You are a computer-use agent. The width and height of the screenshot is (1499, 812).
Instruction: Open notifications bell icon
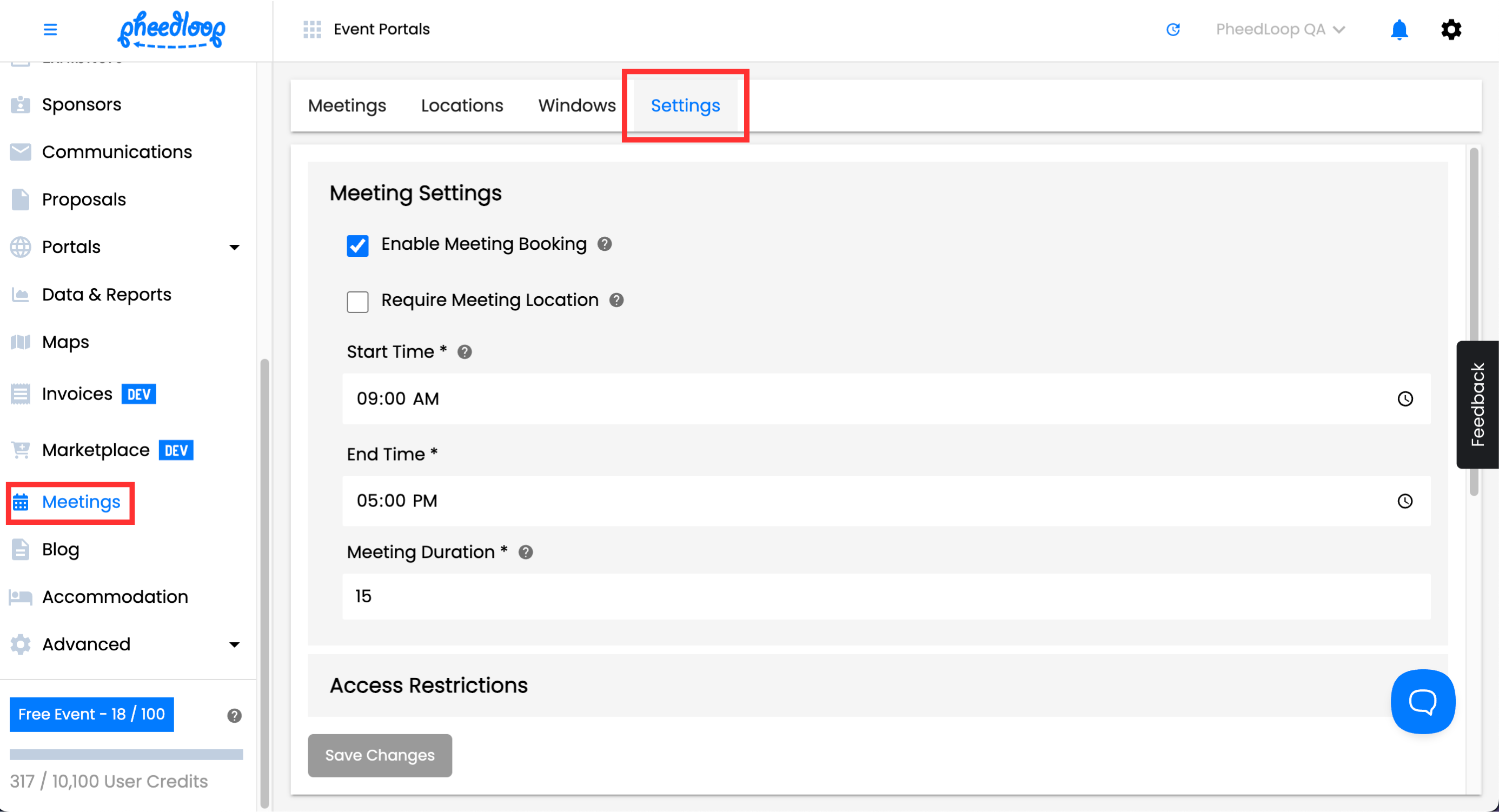click(x=1398, y=29)
